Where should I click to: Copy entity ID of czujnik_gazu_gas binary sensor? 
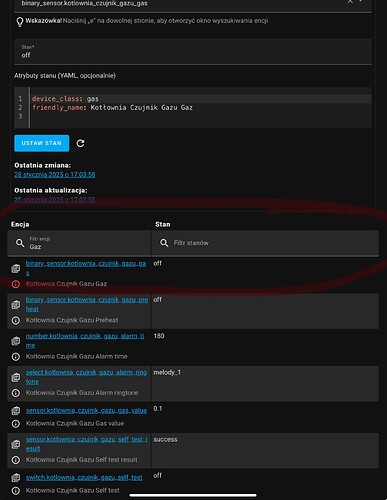coord(16,268)
